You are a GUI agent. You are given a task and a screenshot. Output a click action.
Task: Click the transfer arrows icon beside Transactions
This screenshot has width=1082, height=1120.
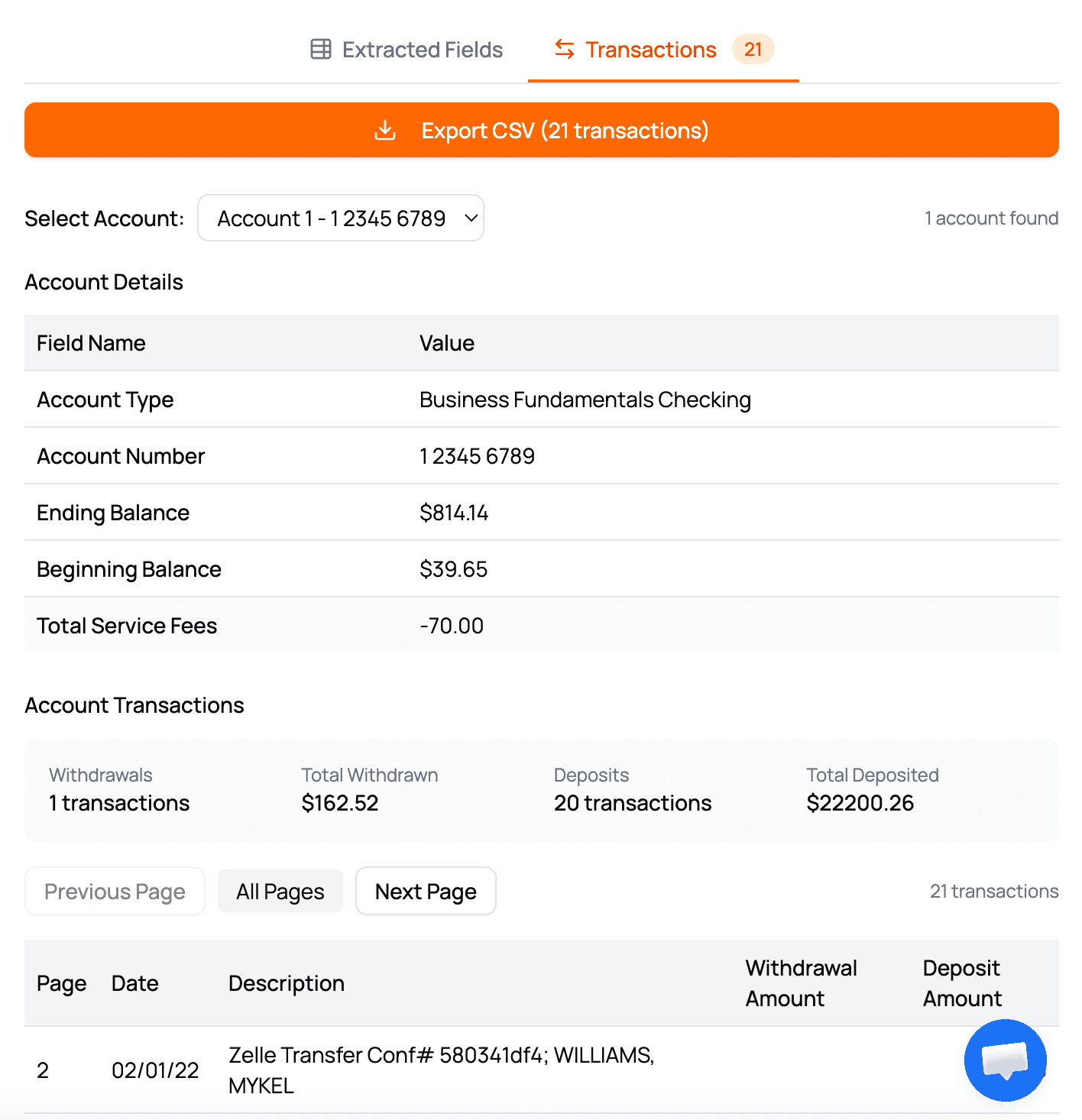pos(565,49)
